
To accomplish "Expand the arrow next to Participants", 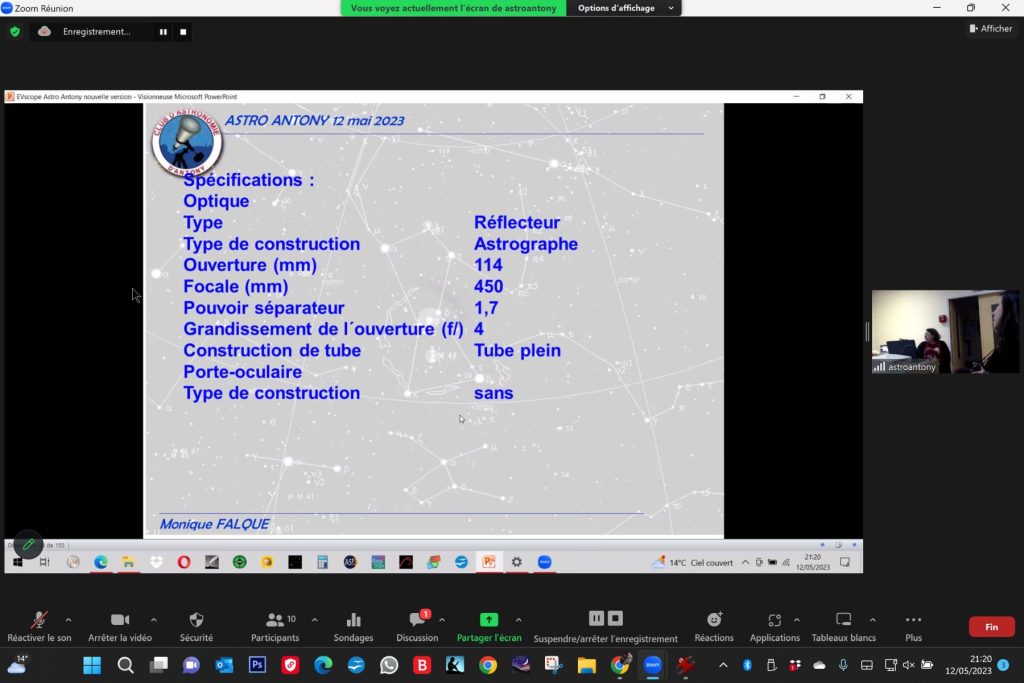I will point(315,620).
